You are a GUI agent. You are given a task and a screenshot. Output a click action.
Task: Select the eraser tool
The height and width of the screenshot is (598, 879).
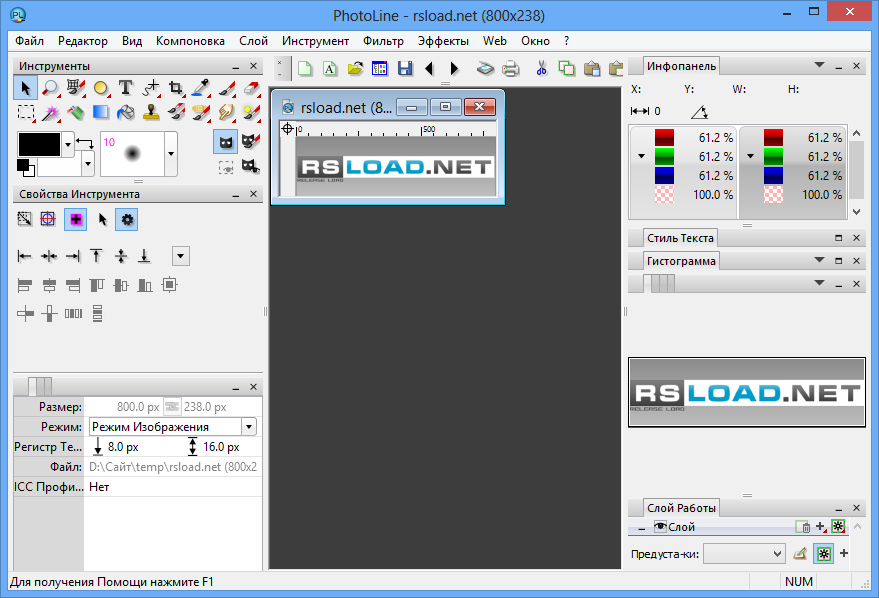coord(252,88)
